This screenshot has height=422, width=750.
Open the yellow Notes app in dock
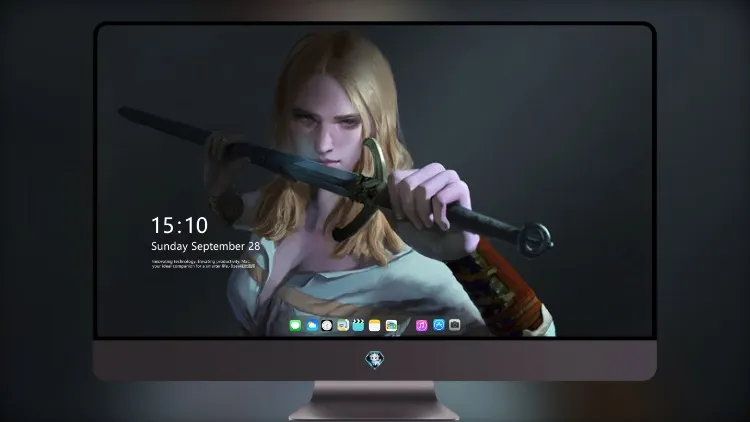375,326
